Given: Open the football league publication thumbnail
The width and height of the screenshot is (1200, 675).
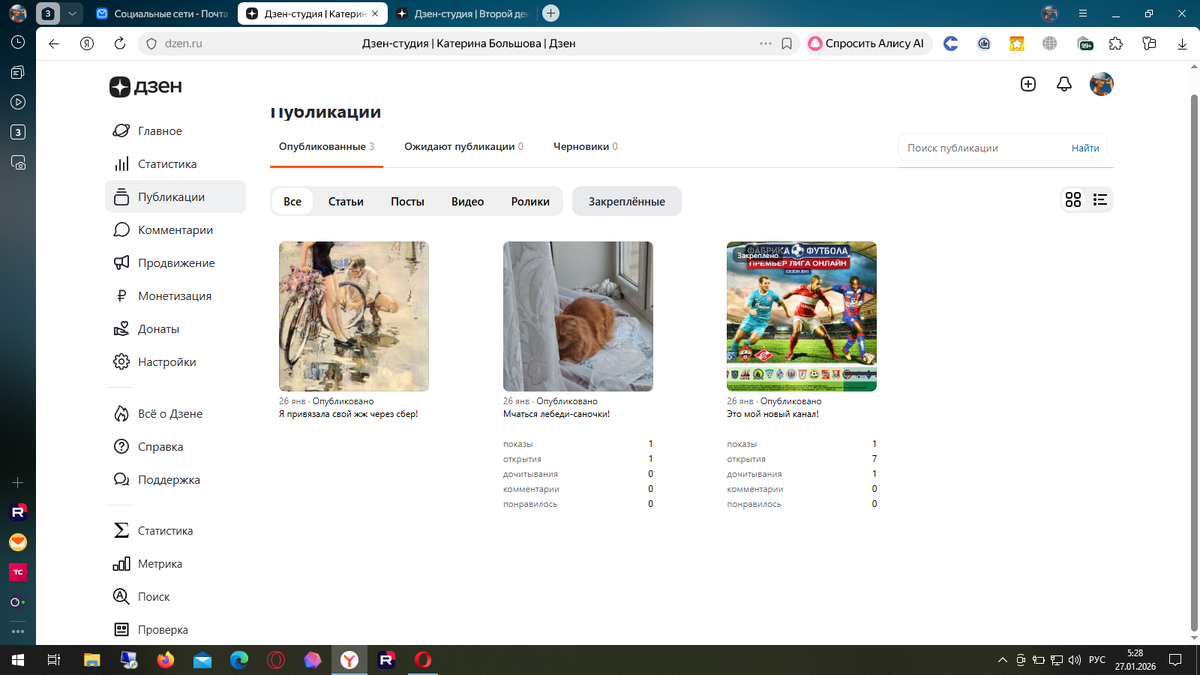Looking at the screenshot, I should point(802,316).
